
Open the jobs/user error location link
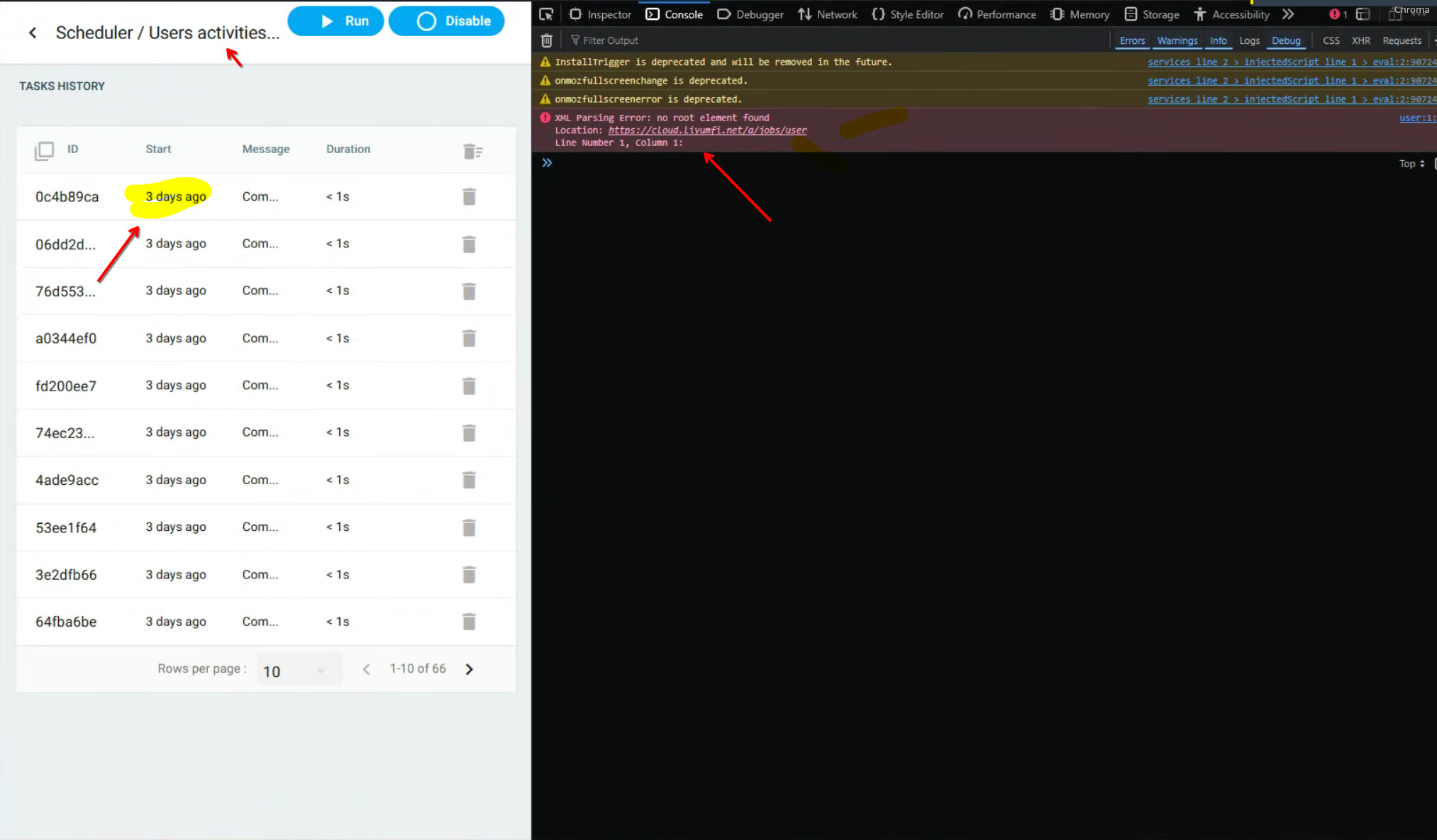[x=707, y=130]
